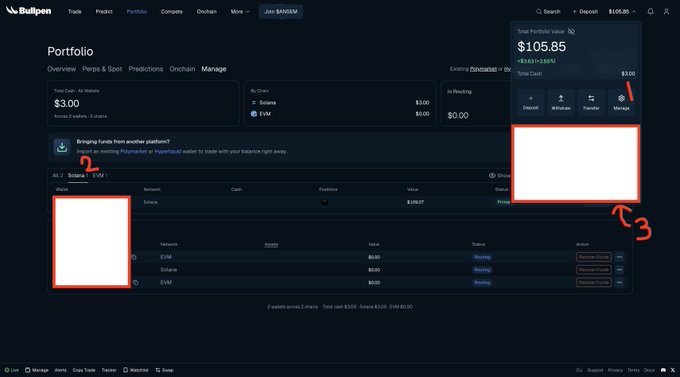
Task: Open the Support footer link
Action: 595,370
